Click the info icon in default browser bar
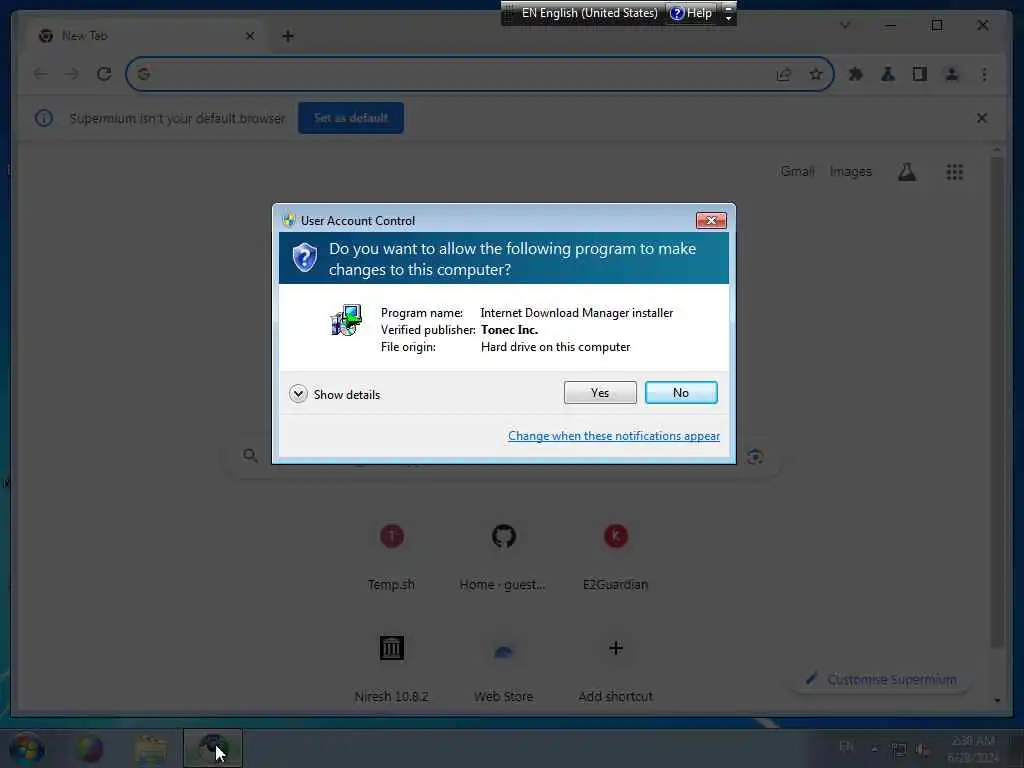This screenshot has width=1024, height=768. click(x=44, y=118)
